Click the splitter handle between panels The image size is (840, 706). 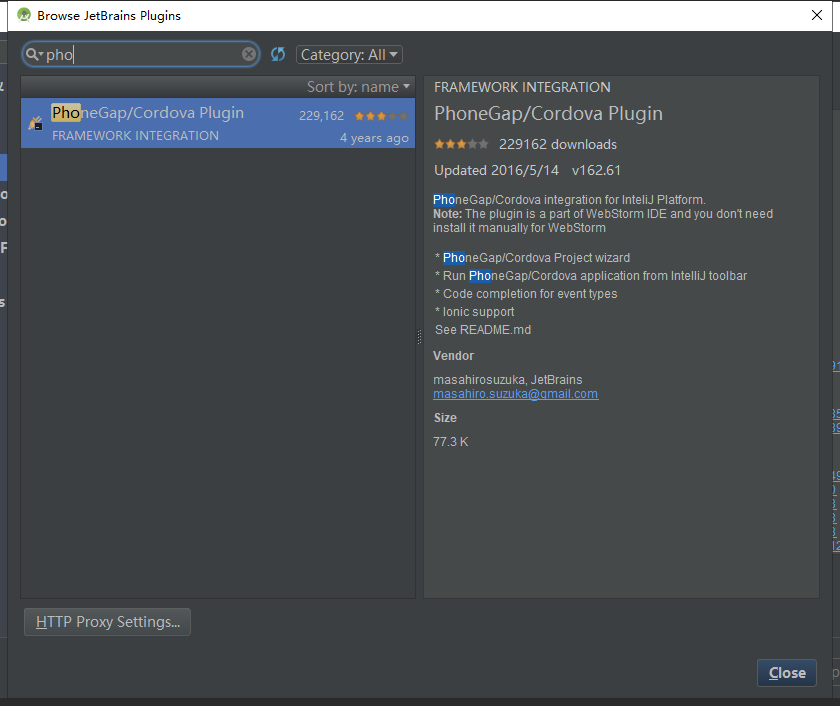(x=419, y=336)
